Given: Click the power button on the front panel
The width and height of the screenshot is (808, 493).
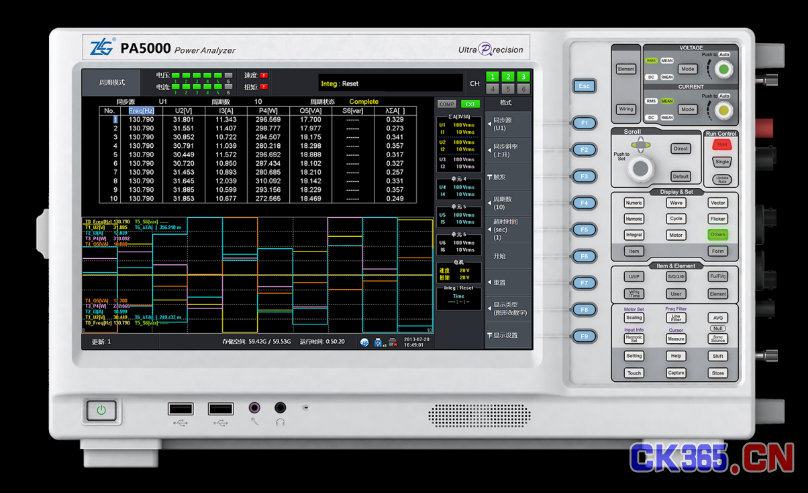Looking at the screenshot, I should [x=101, y=411].
